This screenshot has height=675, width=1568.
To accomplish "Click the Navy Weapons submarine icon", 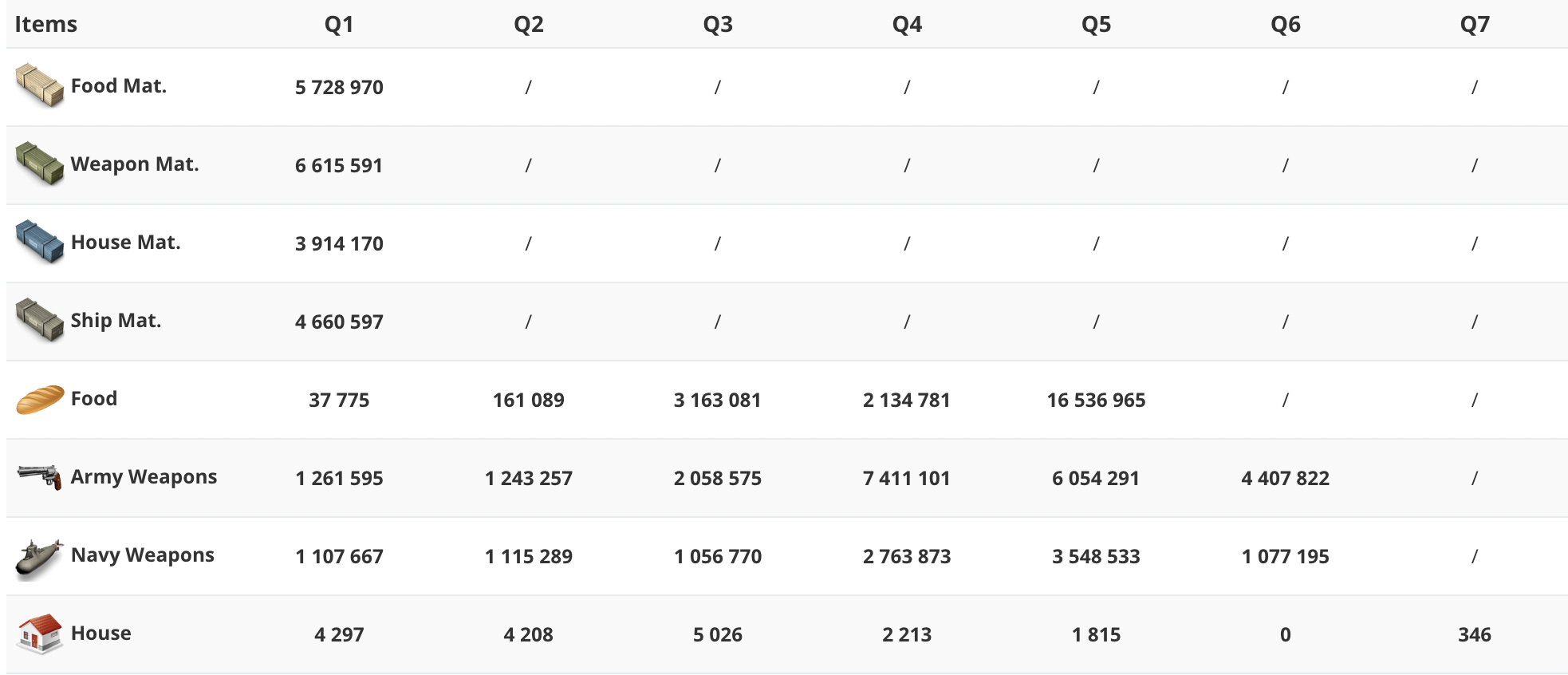I will pyautogui.click(x=39, y=557).
